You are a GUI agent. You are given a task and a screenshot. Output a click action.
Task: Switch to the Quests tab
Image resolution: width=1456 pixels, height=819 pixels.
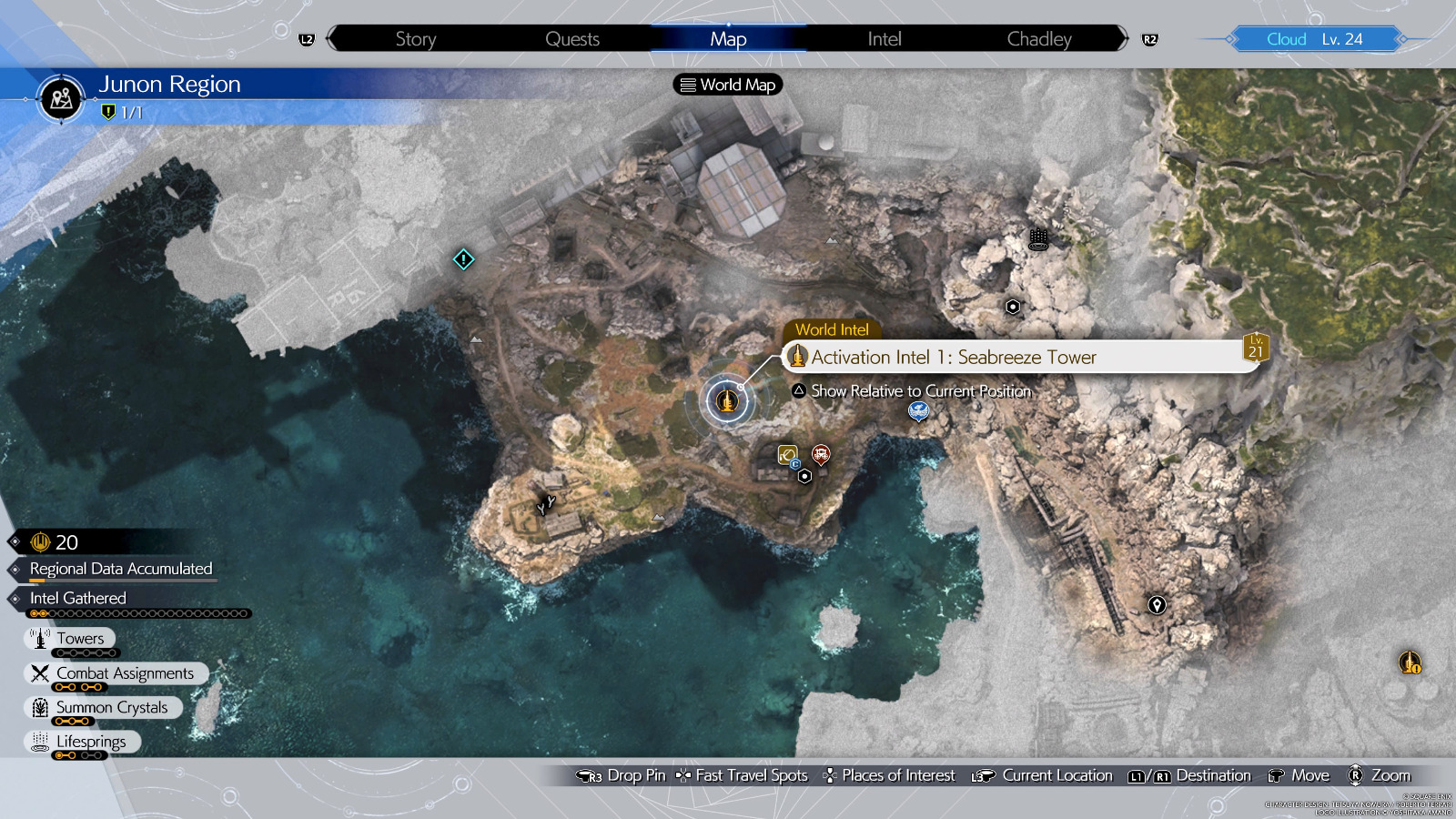[x=571, y=39]
